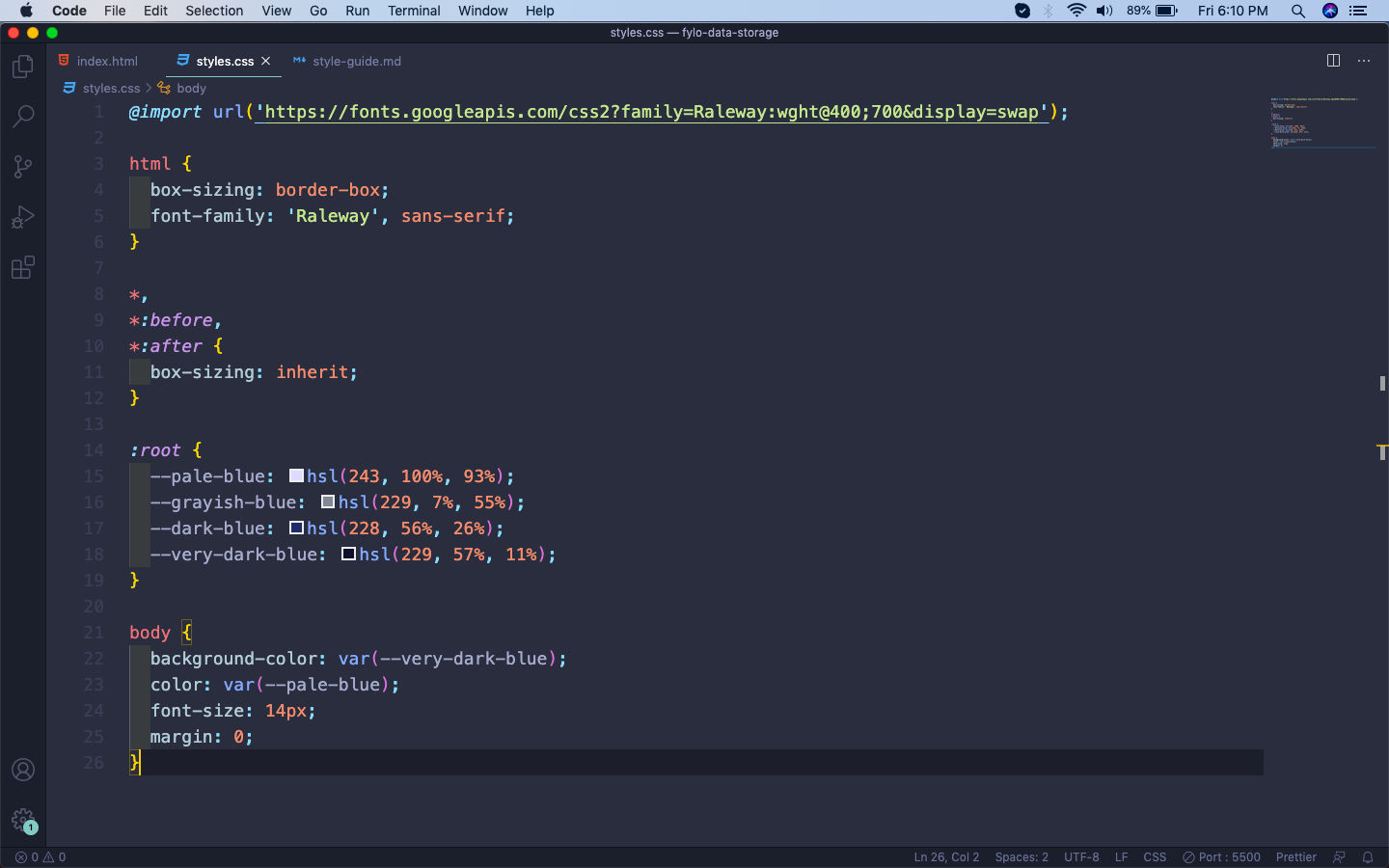Open Spotlight search icon
The image size is (1389, 868).
(x=1298, y=11)
